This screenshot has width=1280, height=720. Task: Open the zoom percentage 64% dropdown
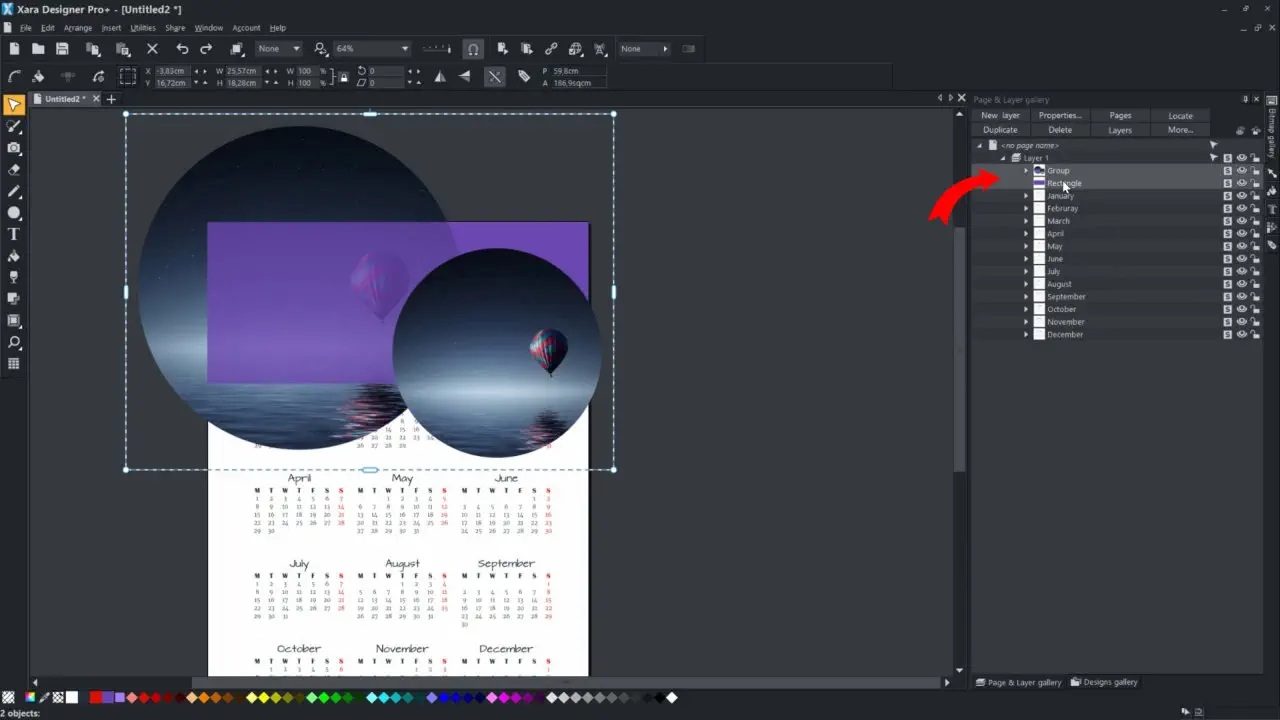[x=405, y=49]
